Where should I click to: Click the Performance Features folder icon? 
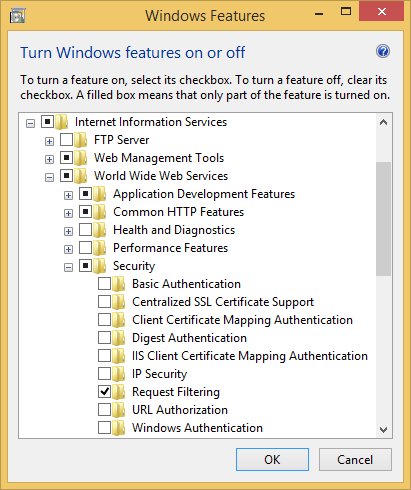tap(100, 248)
